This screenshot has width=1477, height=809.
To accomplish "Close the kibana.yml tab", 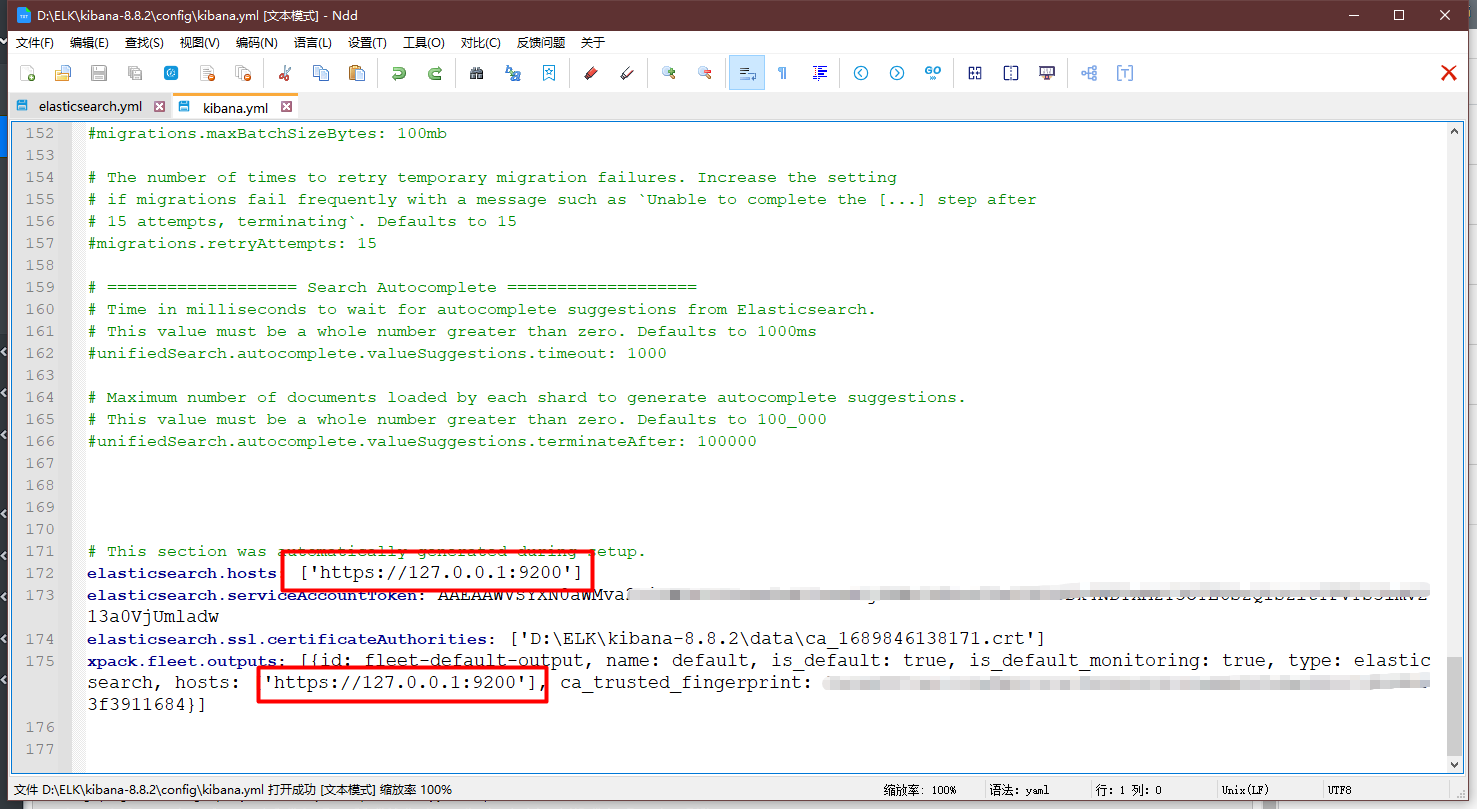I will pos(287,107).
